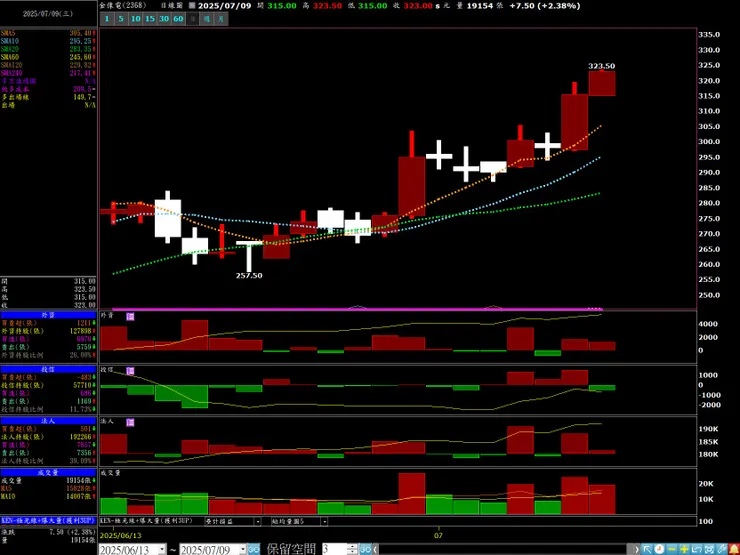Open the start date 2025/06/13 dropdown

tap(162, 549)
